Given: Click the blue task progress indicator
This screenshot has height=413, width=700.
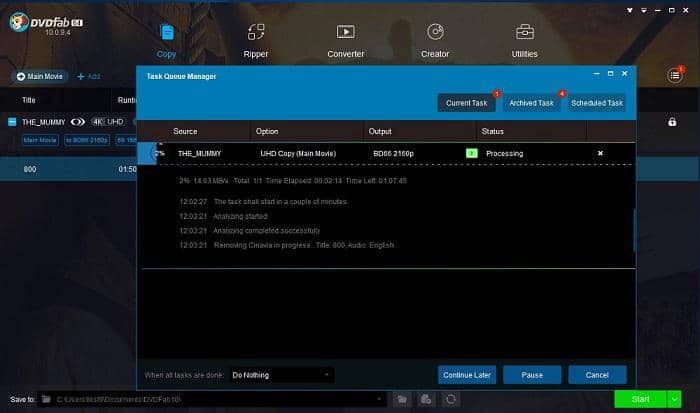Looking at the screenshot, I should 147,154.
